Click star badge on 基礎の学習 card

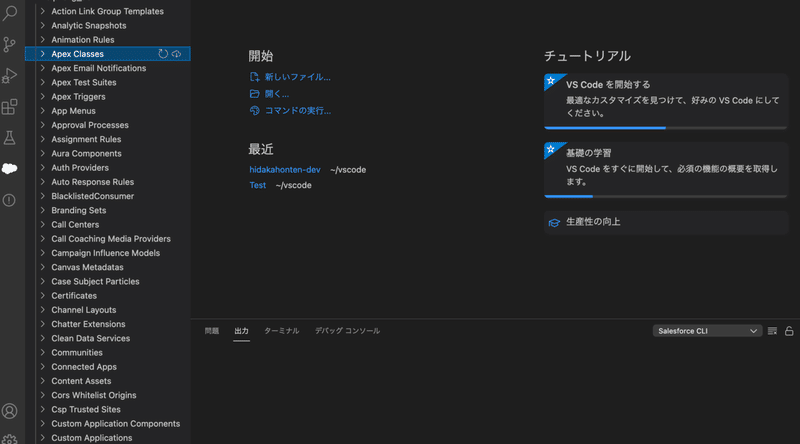(x=551, y=149)
